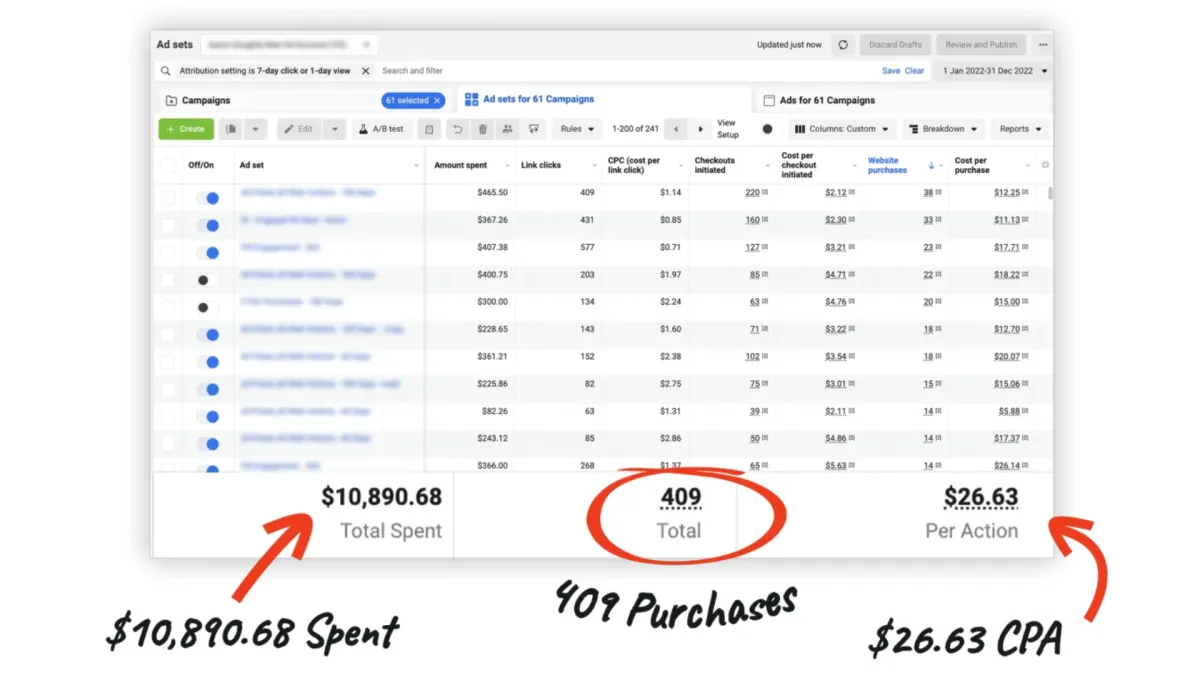Screen dimensions: 1200x675
Task: Click the magnifier search icon
Action: (x=165, y=71)
